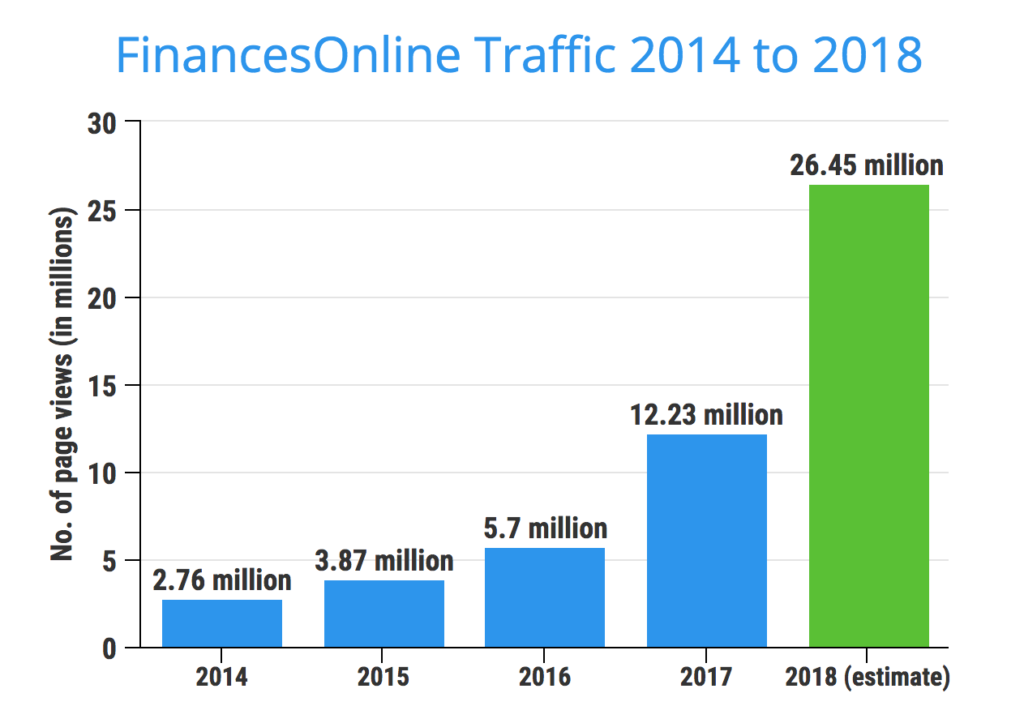The width and height of the screenshot is (1024, 723).
Task: Select the y-axis tick value "25"
Action: point(103,211)
